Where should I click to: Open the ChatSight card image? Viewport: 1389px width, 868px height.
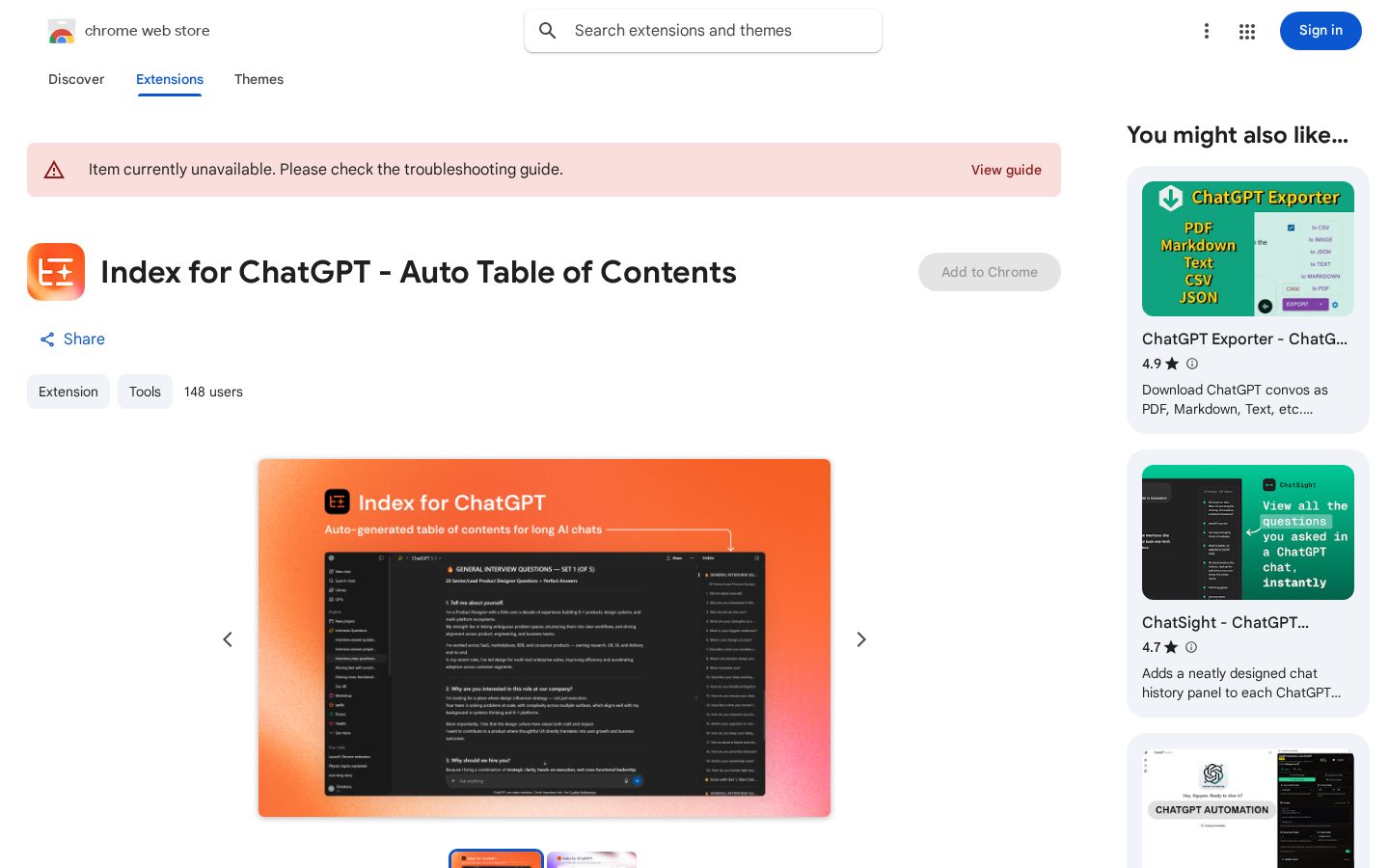pyautogui.click(x=1248, y=532)
